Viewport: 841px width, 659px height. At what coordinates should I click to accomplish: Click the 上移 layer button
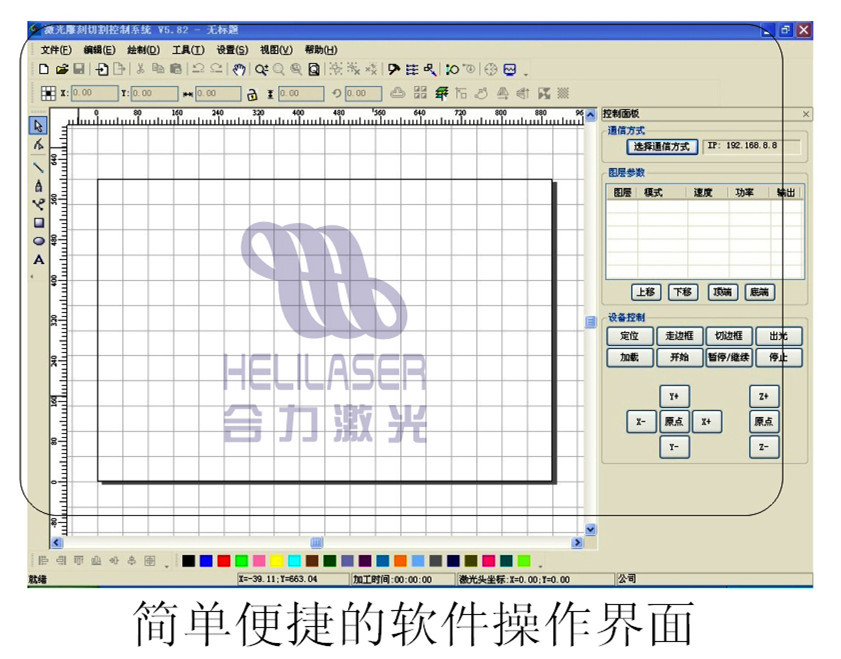(646, 292)
